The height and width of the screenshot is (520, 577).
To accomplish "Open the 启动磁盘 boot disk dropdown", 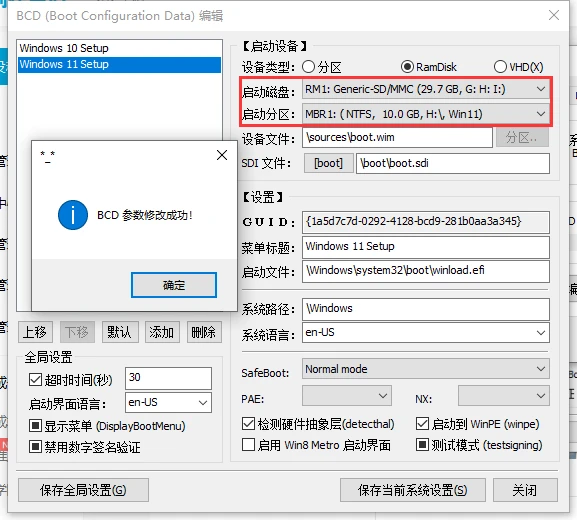I will pos(426,89).
